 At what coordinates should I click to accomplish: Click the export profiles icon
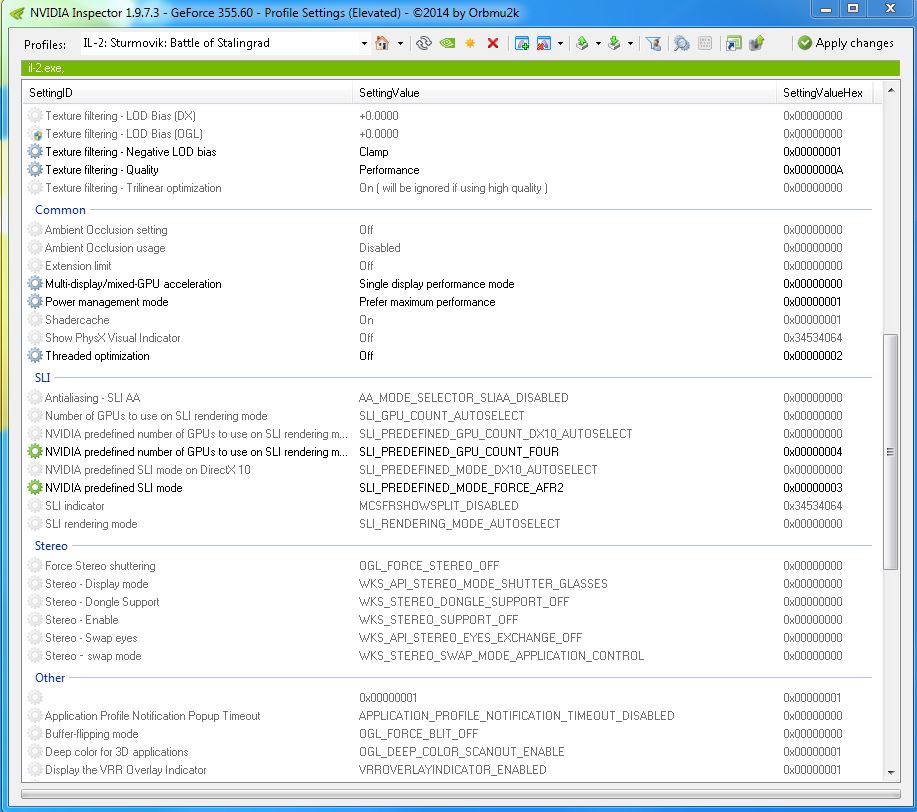(x=582, y=43)
